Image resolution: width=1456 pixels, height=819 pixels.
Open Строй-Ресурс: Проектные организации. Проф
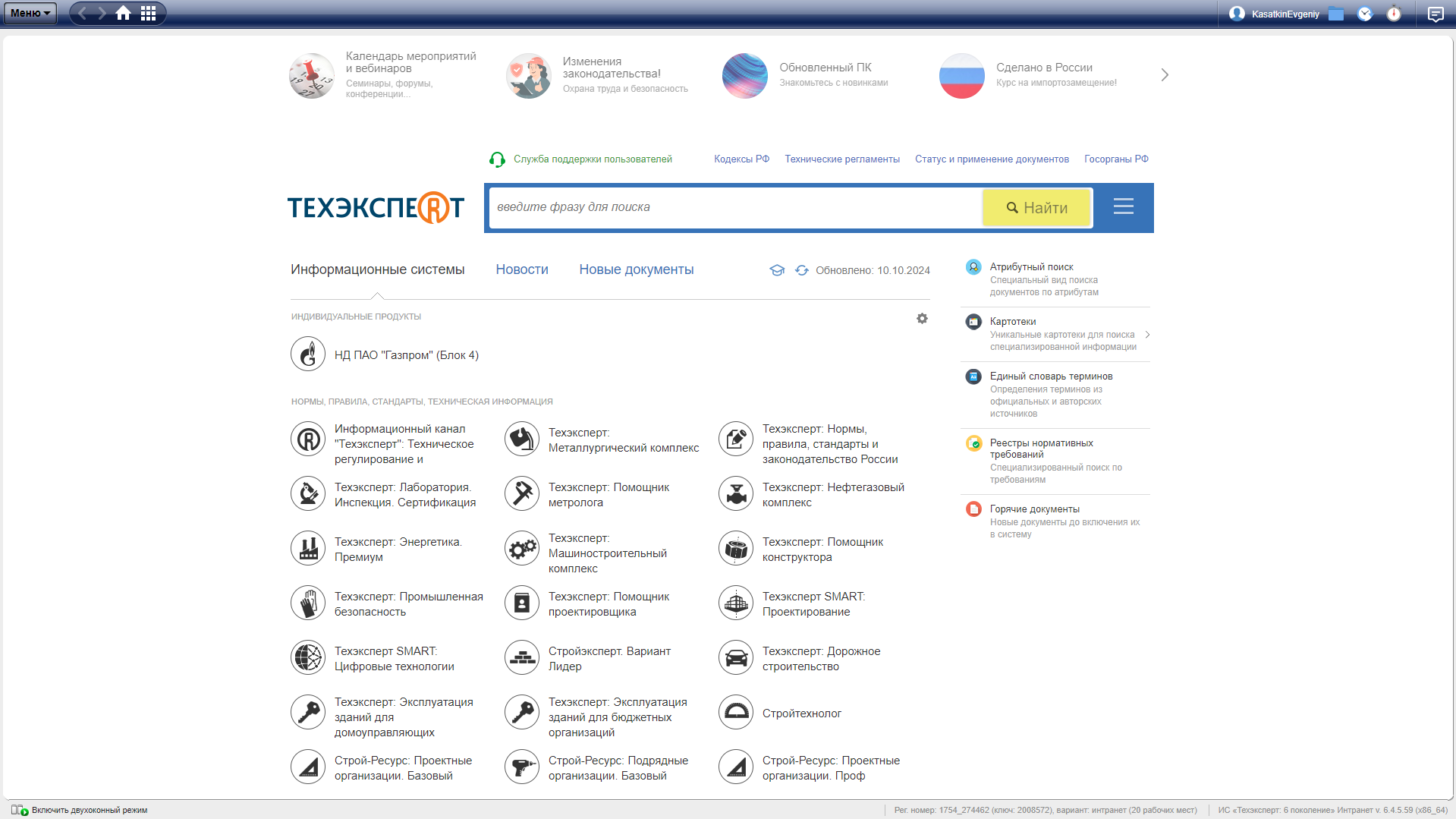point(810,768)
